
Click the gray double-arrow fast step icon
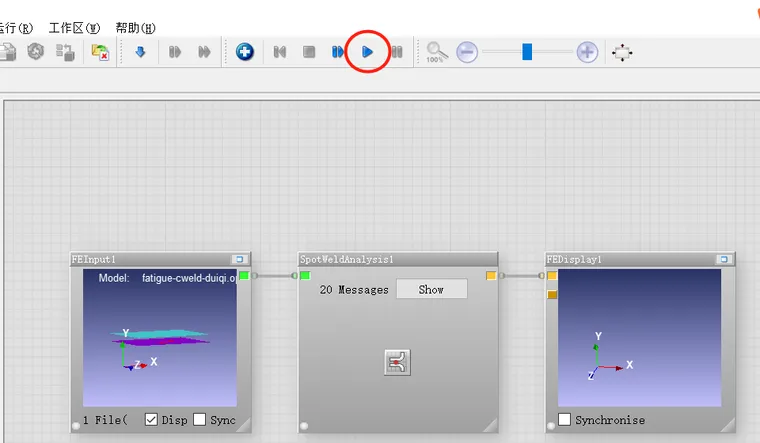pos(204,52)
